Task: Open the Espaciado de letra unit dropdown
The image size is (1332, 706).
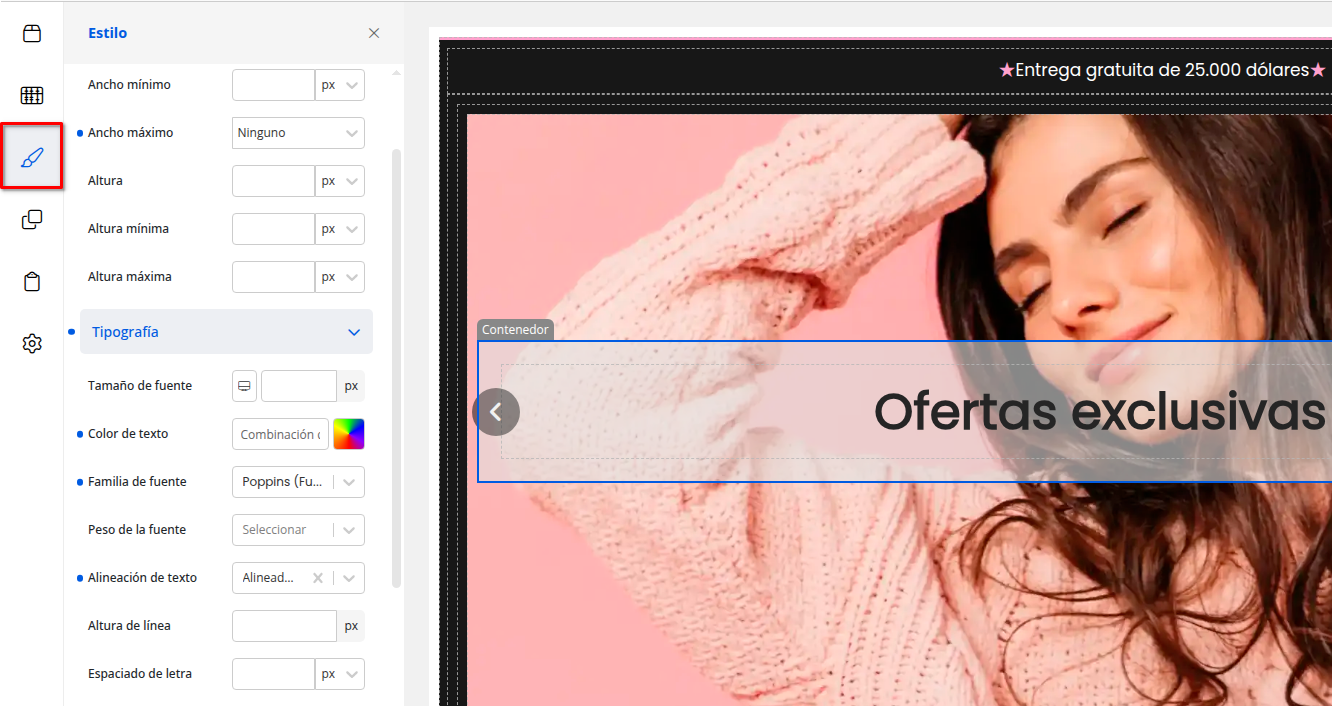Action: coord(339,674)
